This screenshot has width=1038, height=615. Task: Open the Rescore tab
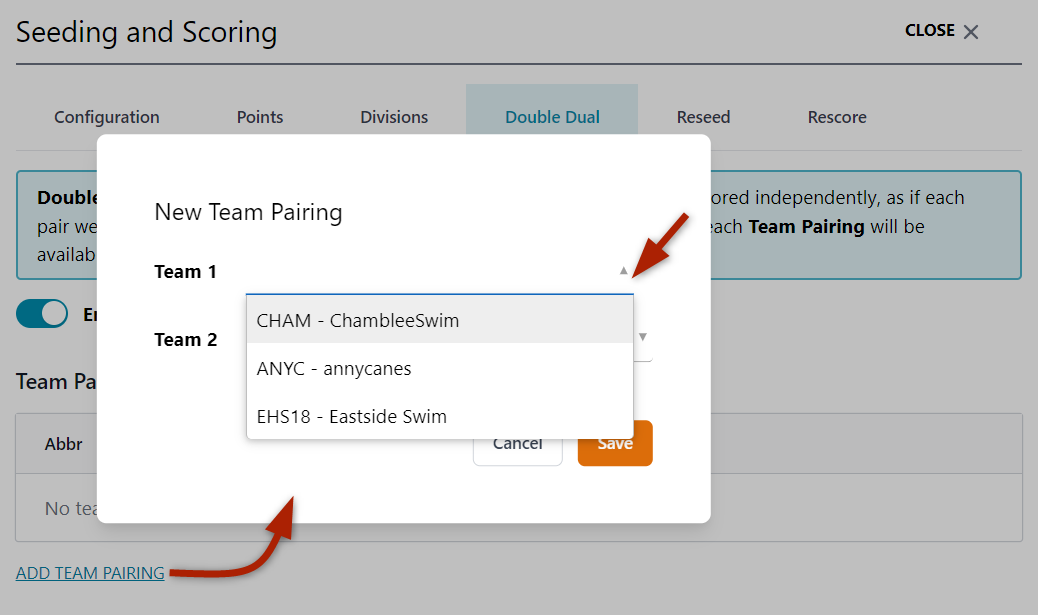836,117
